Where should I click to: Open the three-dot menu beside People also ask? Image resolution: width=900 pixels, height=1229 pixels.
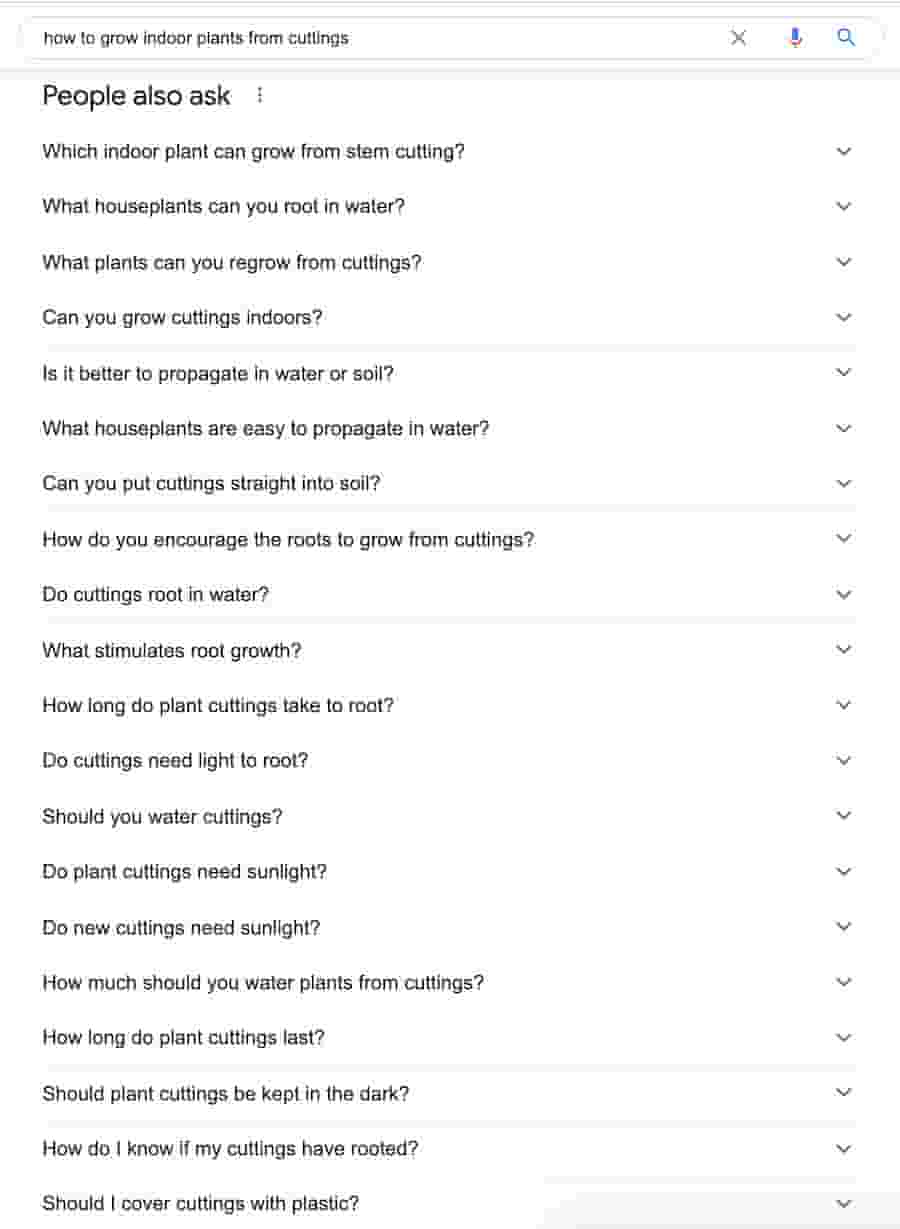click(260, 95)
